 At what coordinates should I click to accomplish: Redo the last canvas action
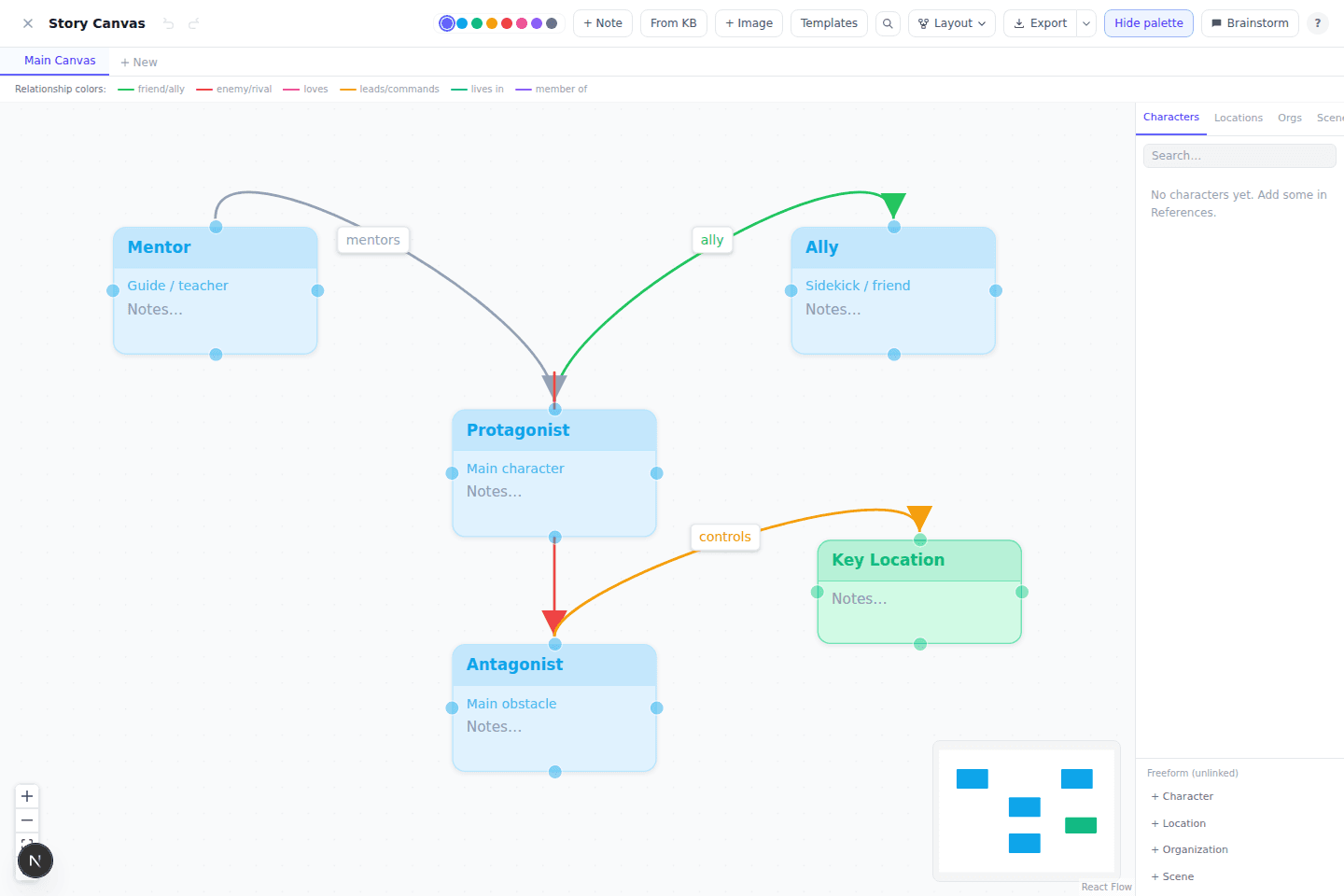[193, 23]
